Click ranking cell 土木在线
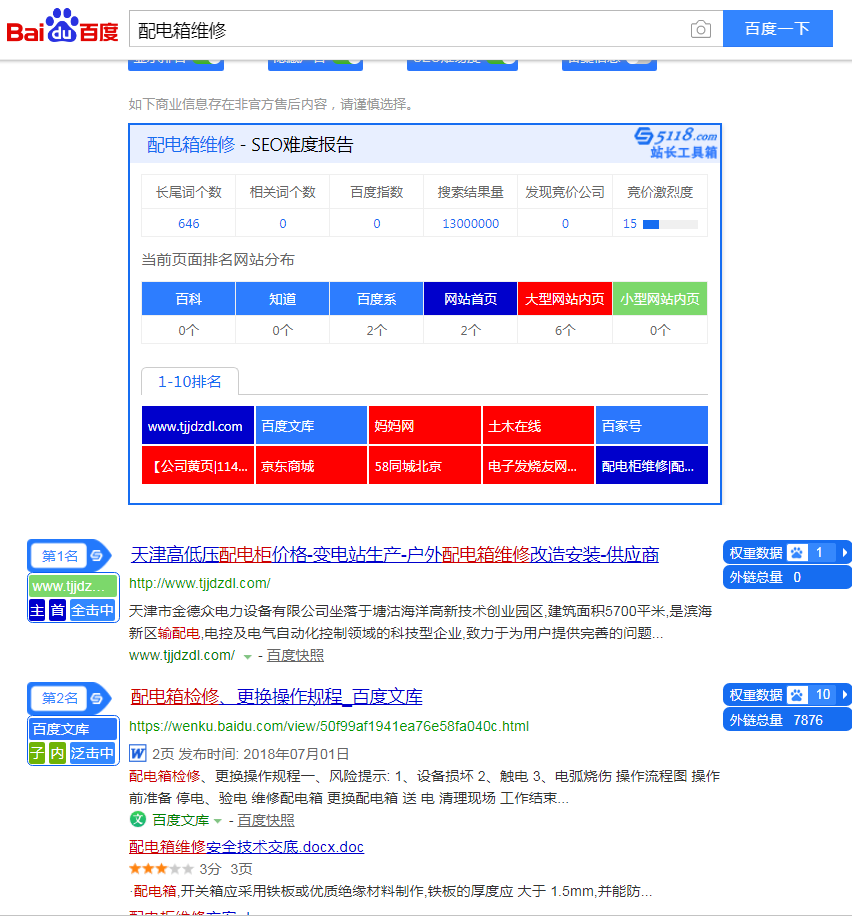 (x=538, y=425)
